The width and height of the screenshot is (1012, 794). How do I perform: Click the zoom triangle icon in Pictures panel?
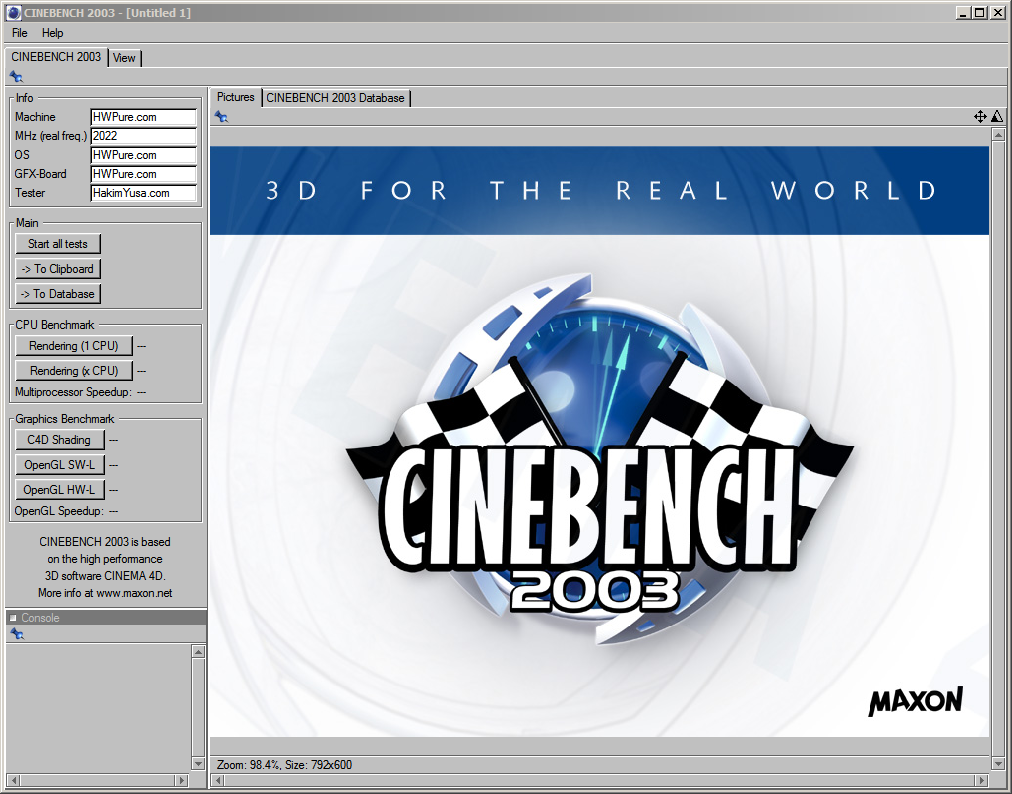[x=997, y=116]
